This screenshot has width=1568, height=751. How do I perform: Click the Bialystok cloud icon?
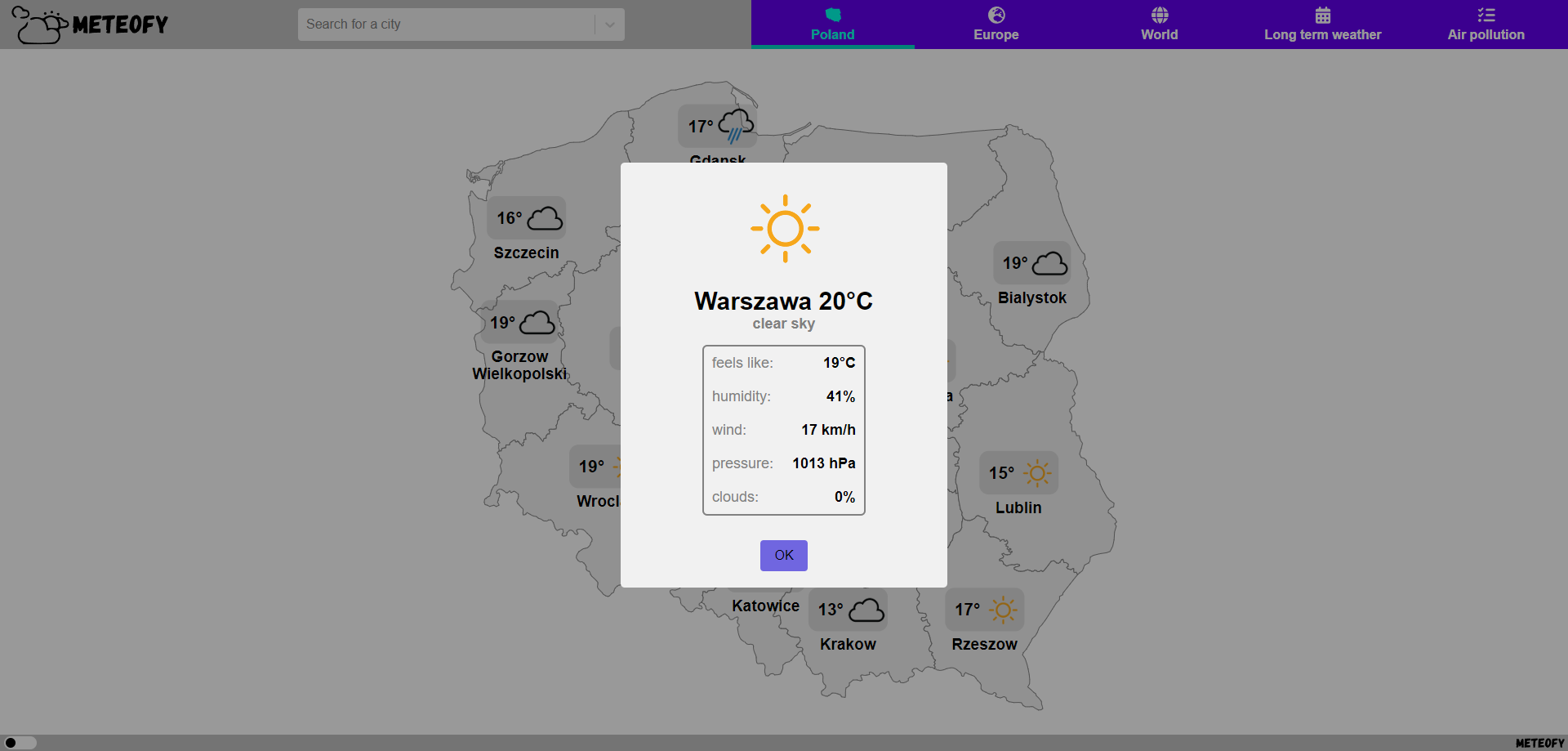(x=1049, y=263)
